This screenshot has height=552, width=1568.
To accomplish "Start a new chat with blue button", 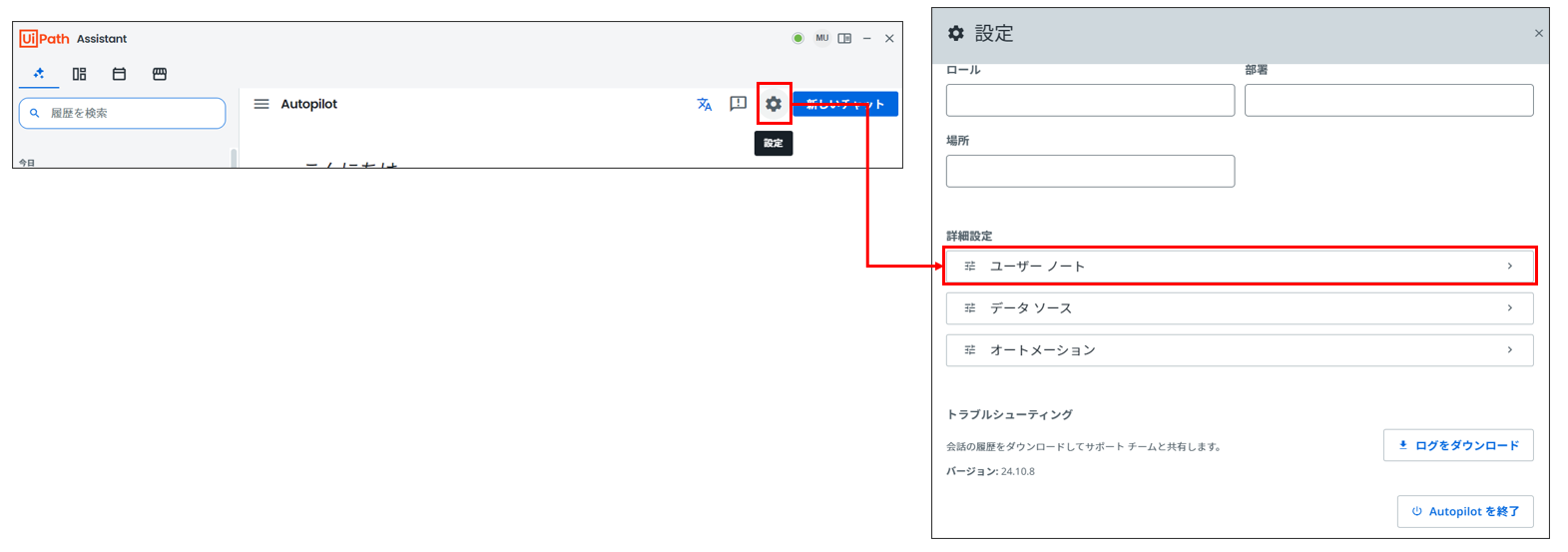I will (x=845, y=104).
